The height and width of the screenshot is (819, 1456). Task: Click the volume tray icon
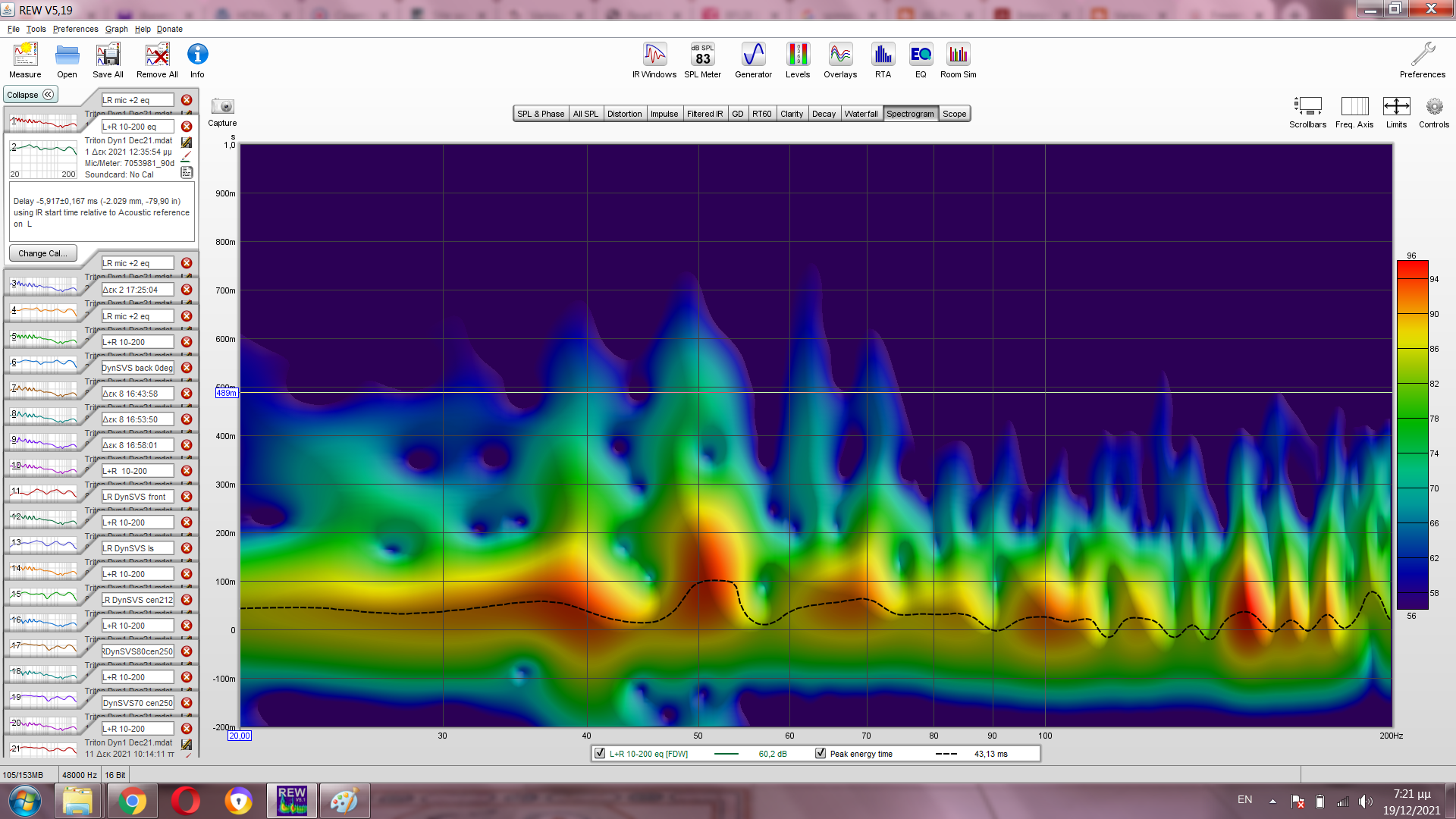coord(1365,802)
